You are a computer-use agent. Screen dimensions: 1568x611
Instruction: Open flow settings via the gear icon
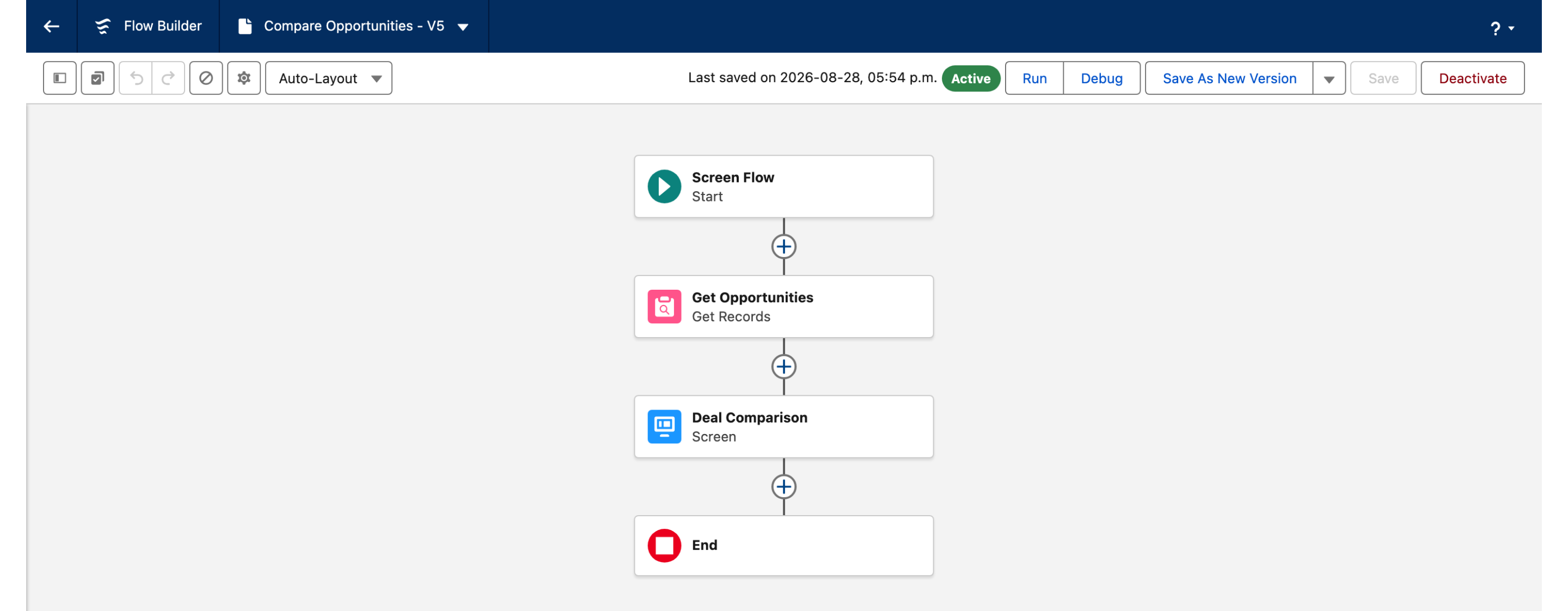coord(244,78)
